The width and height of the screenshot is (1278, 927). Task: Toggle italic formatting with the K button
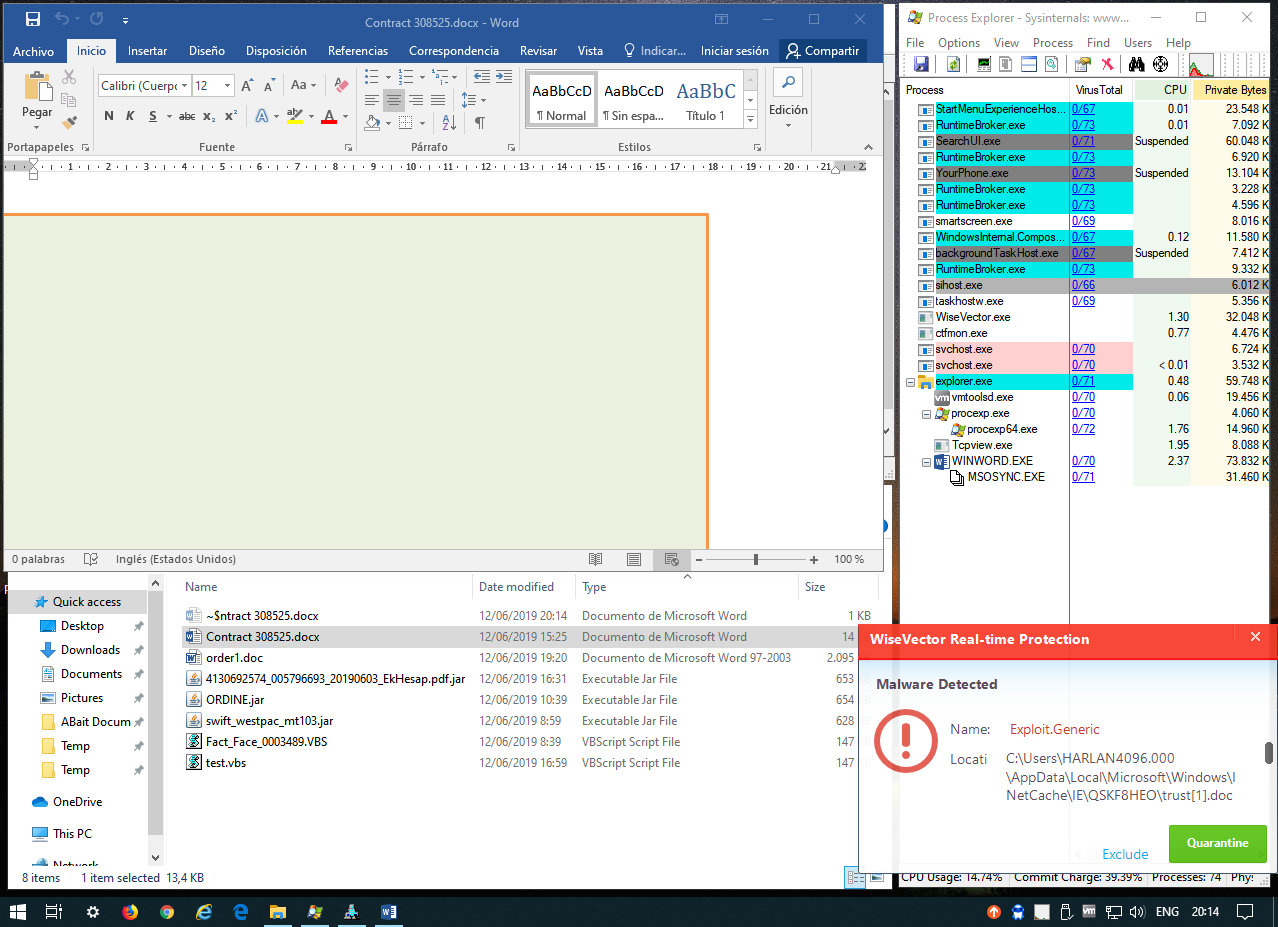[x=131, y=116]
